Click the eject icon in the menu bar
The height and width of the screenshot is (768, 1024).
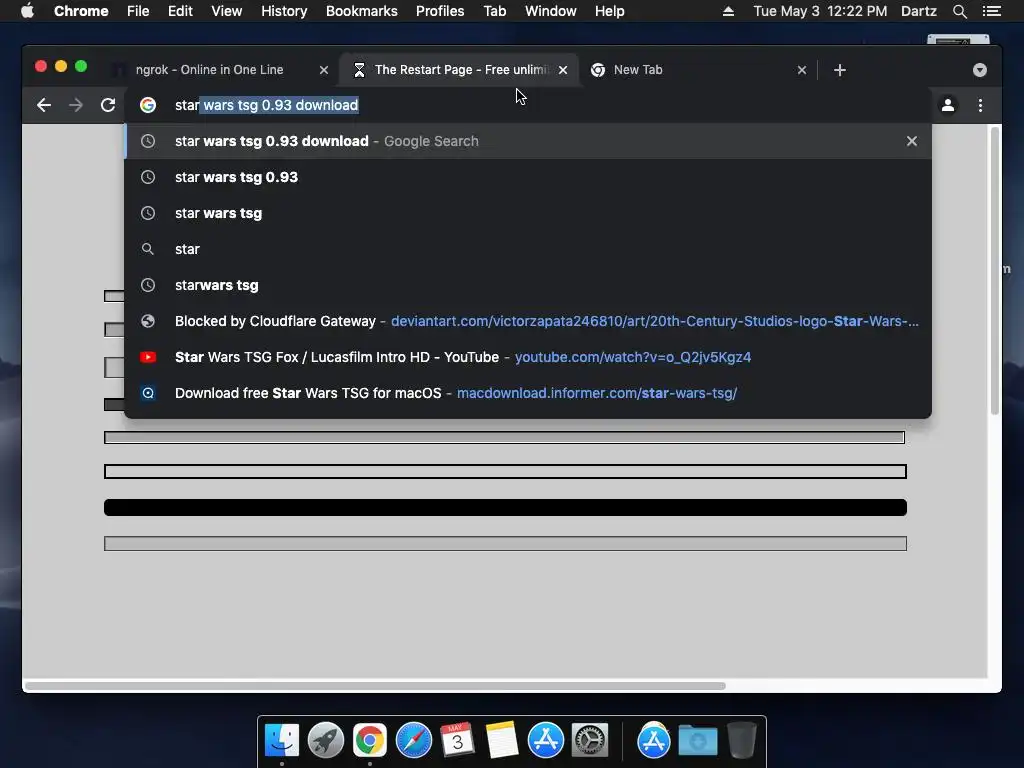click(728, 11)
